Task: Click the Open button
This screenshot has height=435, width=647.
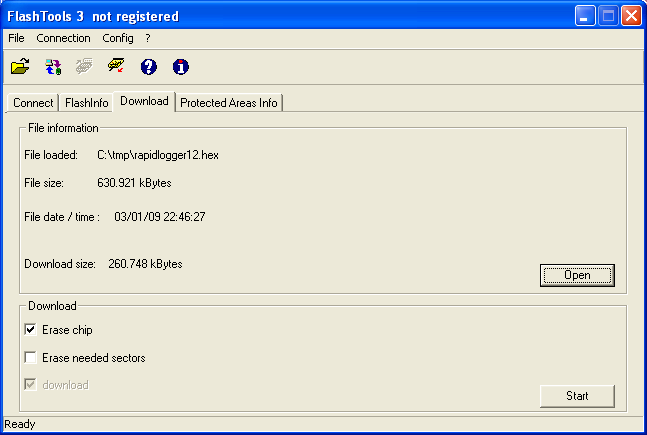Action: tap(577, 275)
